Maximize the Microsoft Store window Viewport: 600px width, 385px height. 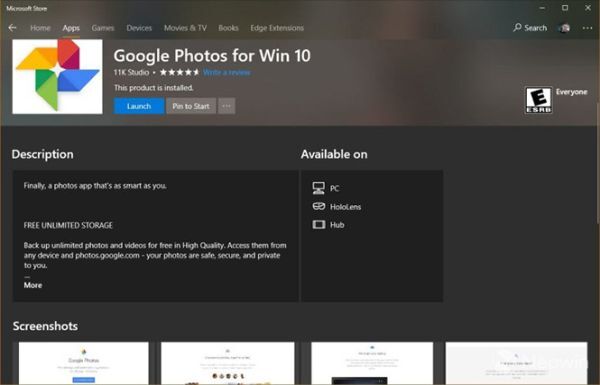565,8
